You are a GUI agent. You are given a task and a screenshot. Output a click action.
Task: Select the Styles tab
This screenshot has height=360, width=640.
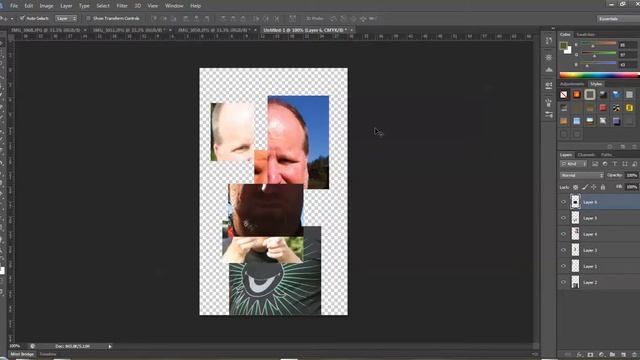pyautogui.click(x=596, y=84)
